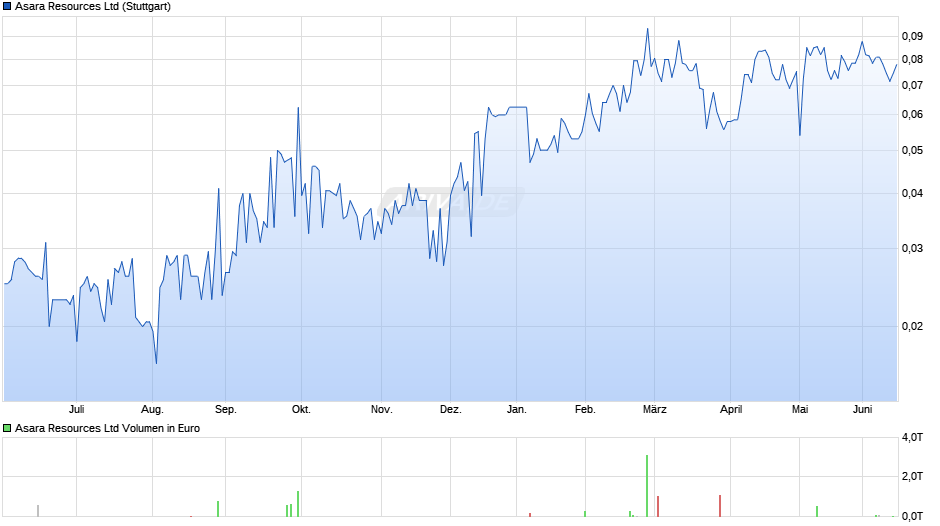
Task: Click the green volume legend square
Action: click(7, 428)
